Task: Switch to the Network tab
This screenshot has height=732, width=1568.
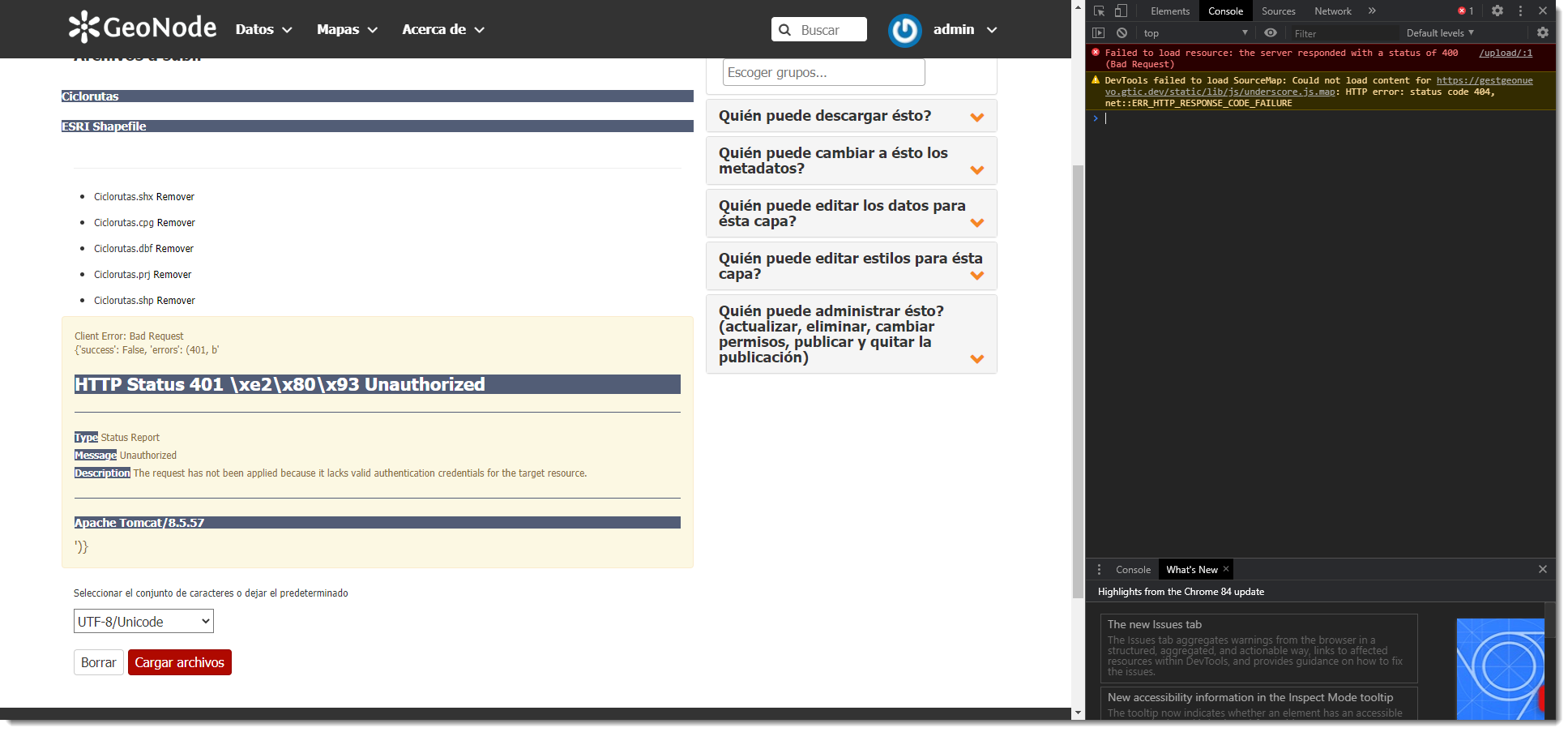Action: click(1333, 11)
